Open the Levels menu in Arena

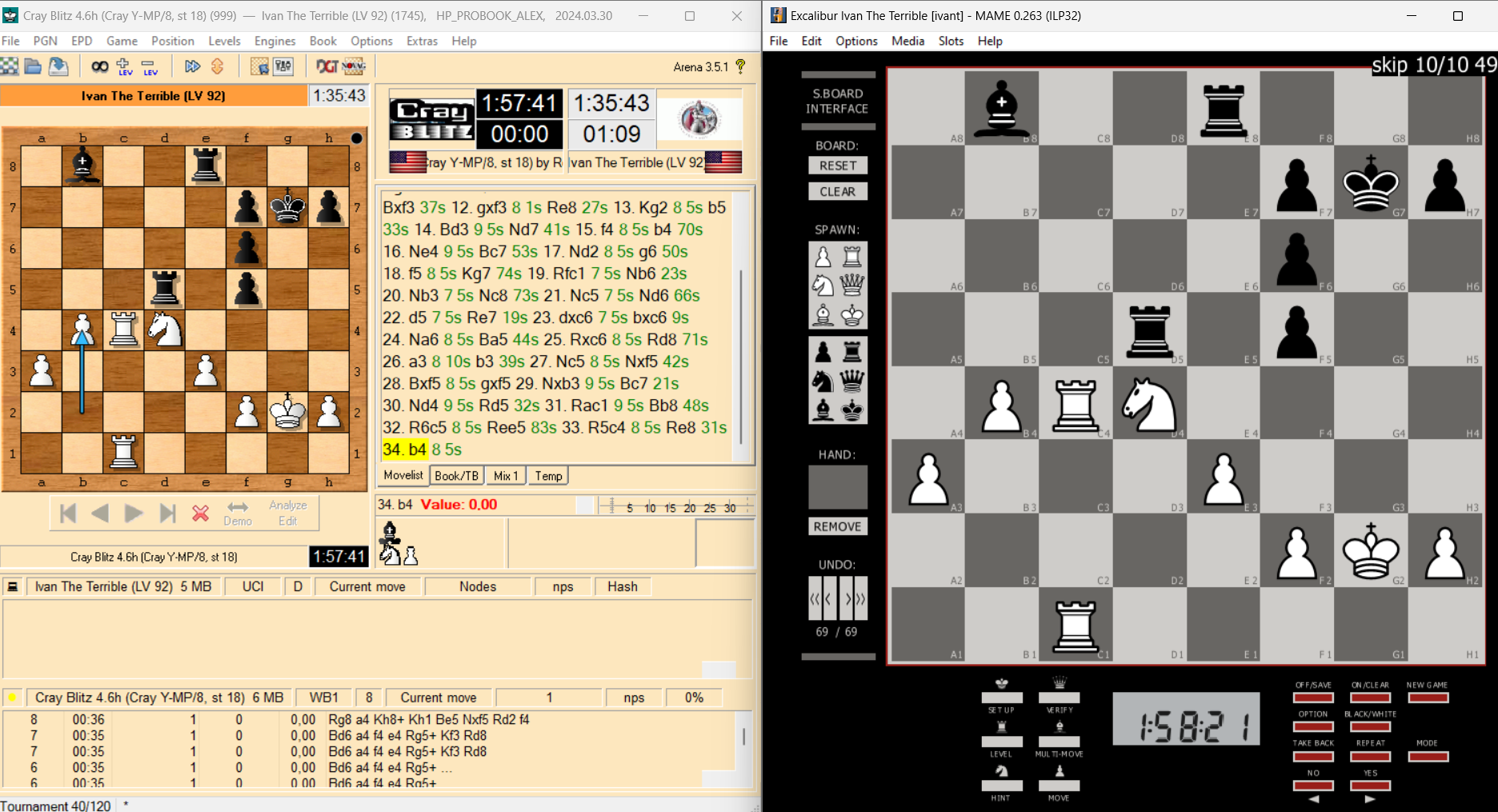pos(224,41)
